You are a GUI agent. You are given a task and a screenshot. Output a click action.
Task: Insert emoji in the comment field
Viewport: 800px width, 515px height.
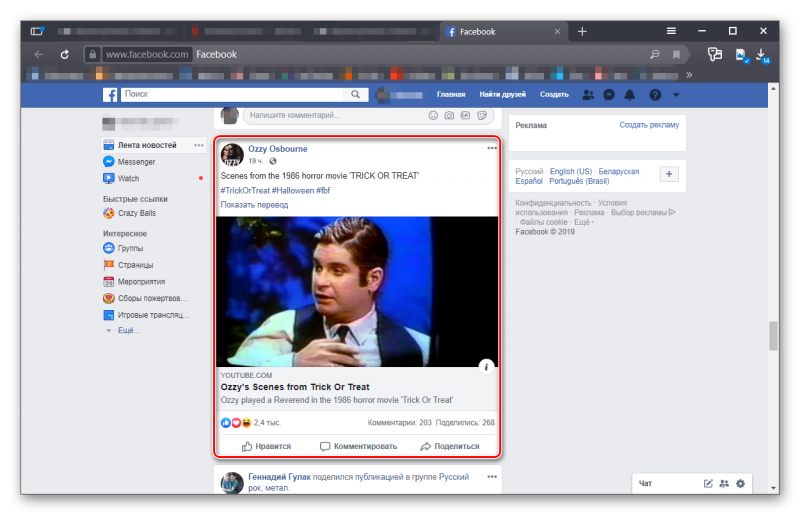pos(433,115)
